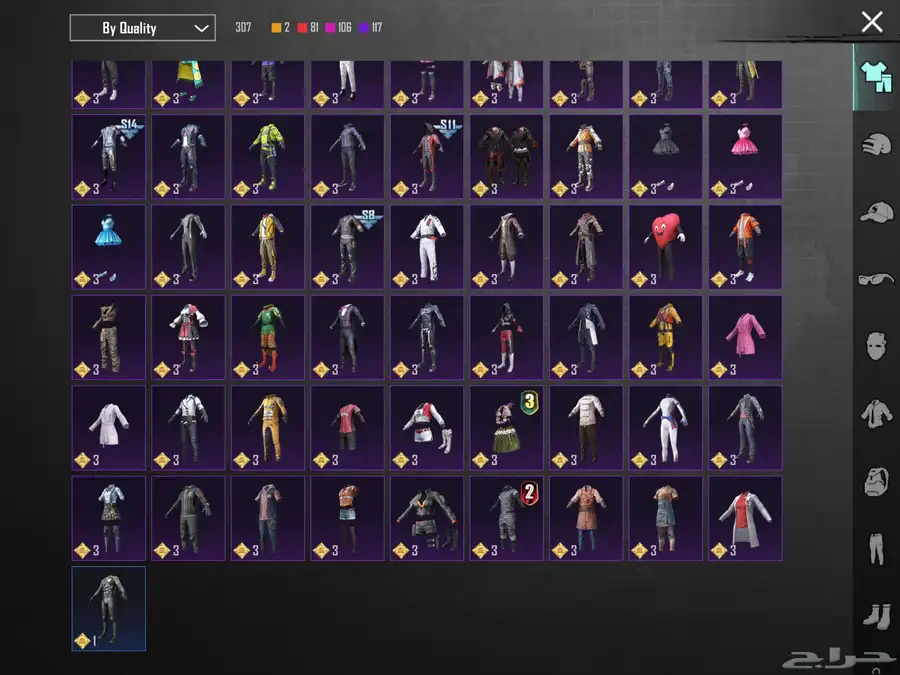Open the sunglasses category

coord(876,280)
